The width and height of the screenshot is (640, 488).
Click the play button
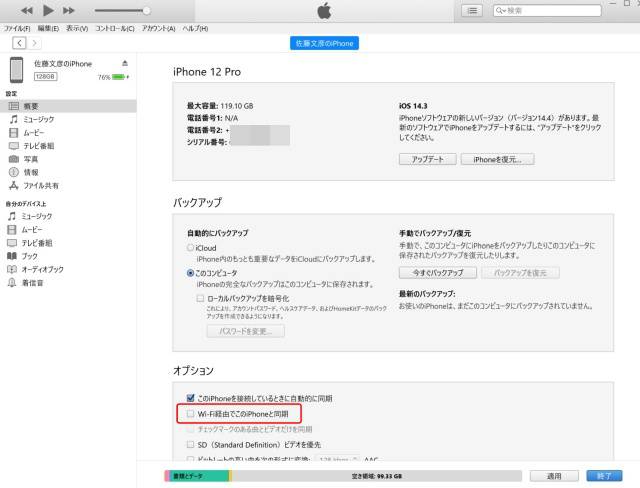[x=48, y=10]
